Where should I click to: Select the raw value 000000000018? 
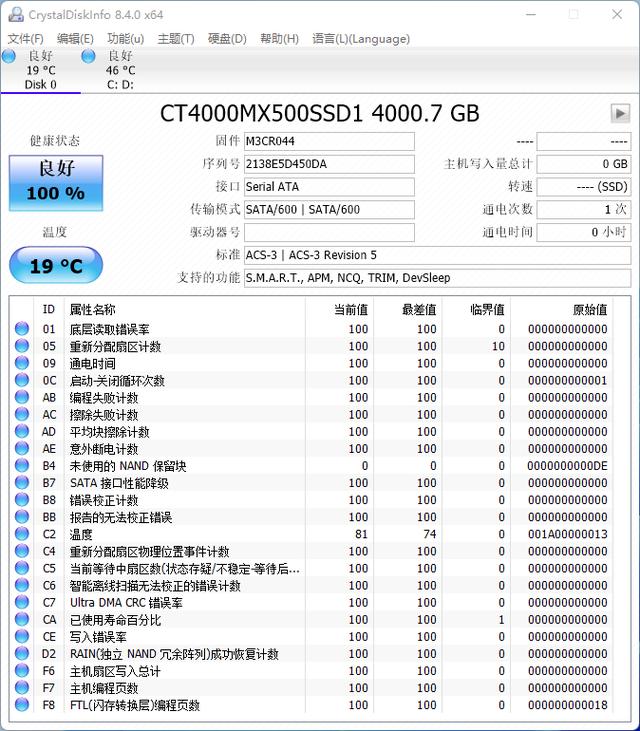(567, 705)
